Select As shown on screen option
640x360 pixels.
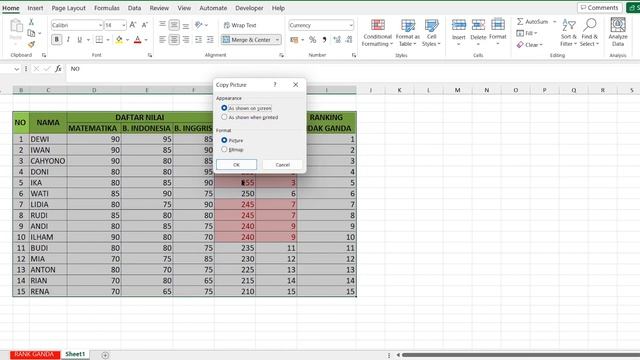point(247,108)
